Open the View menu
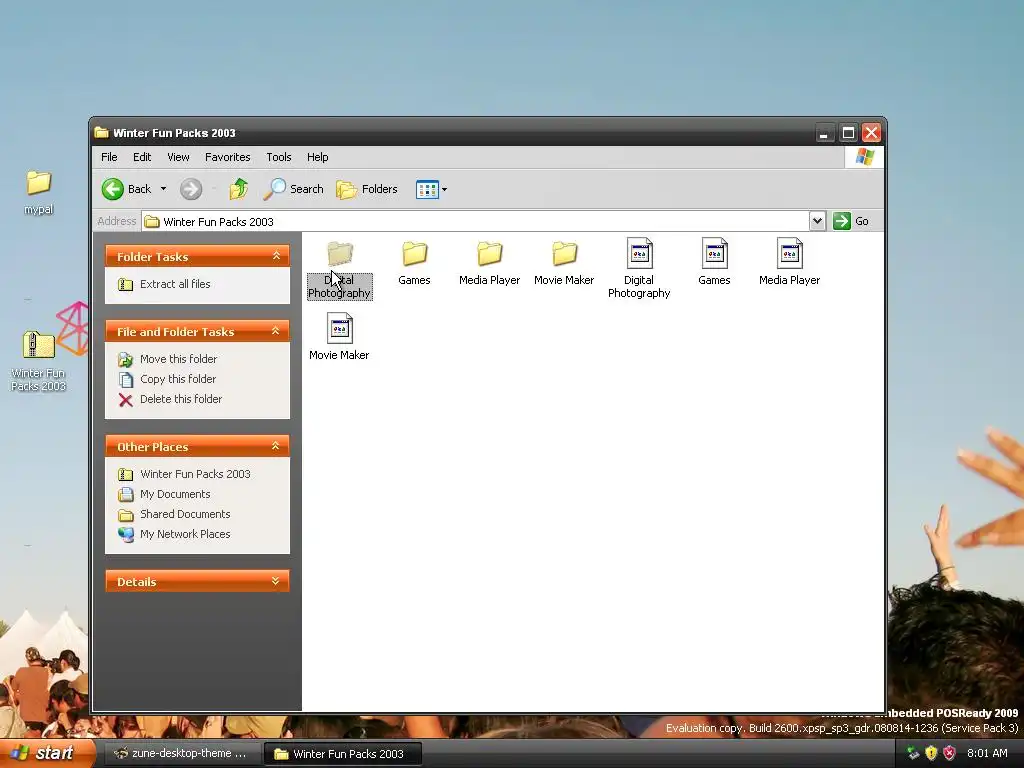This screenshot has height=768, width=1024. tap(178, 157)
